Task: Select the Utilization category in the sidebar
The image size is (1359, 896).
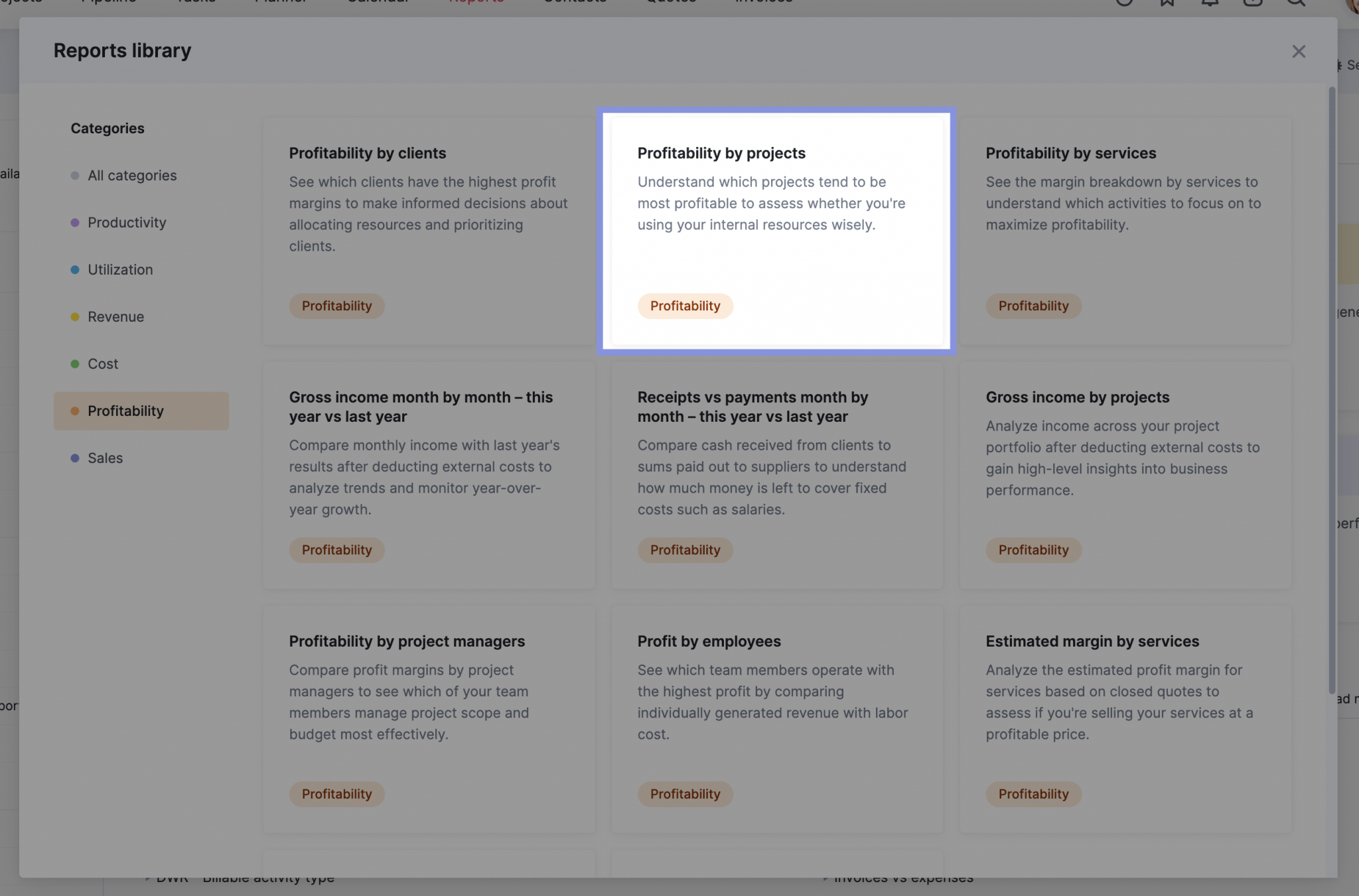Action: (x=120, y=269)
